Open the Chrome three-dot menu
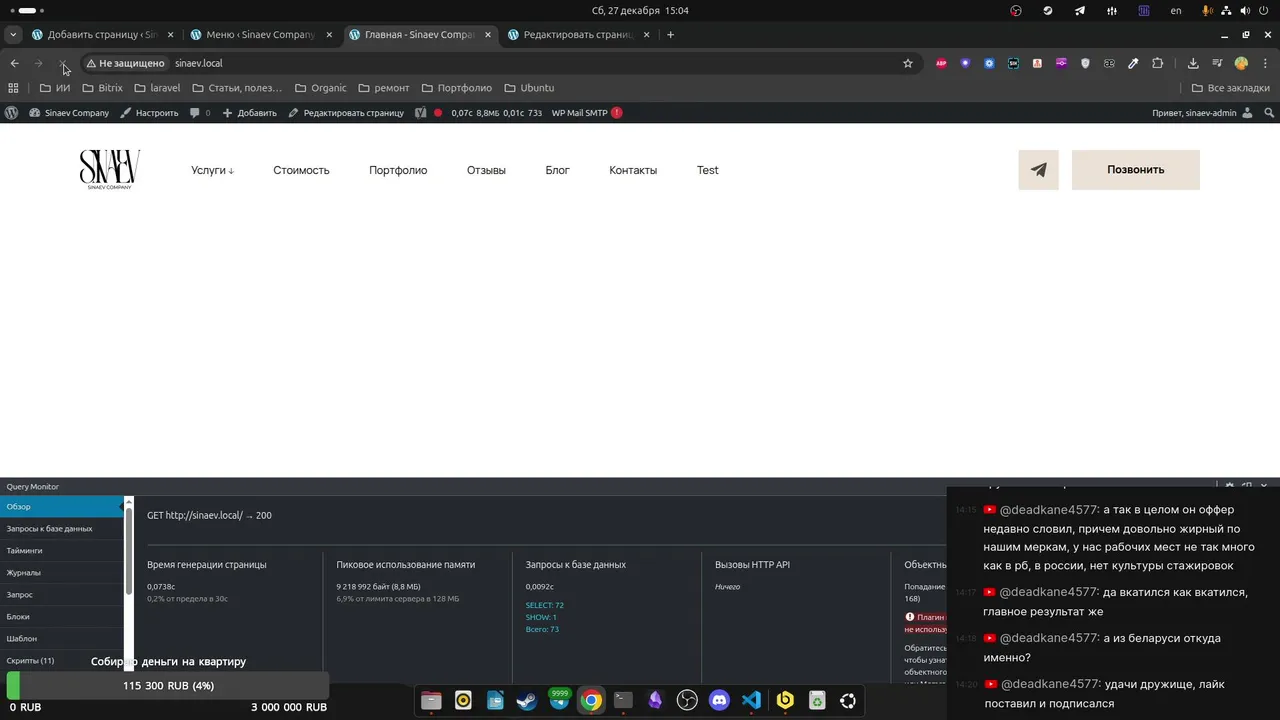The image size is (1280, 720). tap(1265, 63)
